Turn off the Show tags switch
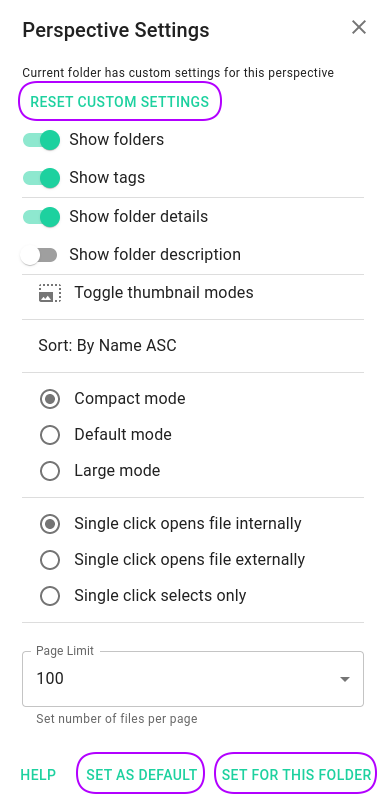387x800 pixels. (41, 178)
